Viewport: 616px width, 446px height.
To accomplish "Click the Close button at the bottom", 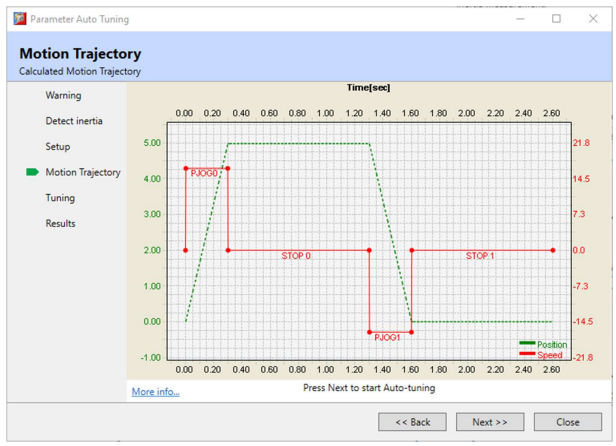I will pyautogui.click(x=567, y=422).
